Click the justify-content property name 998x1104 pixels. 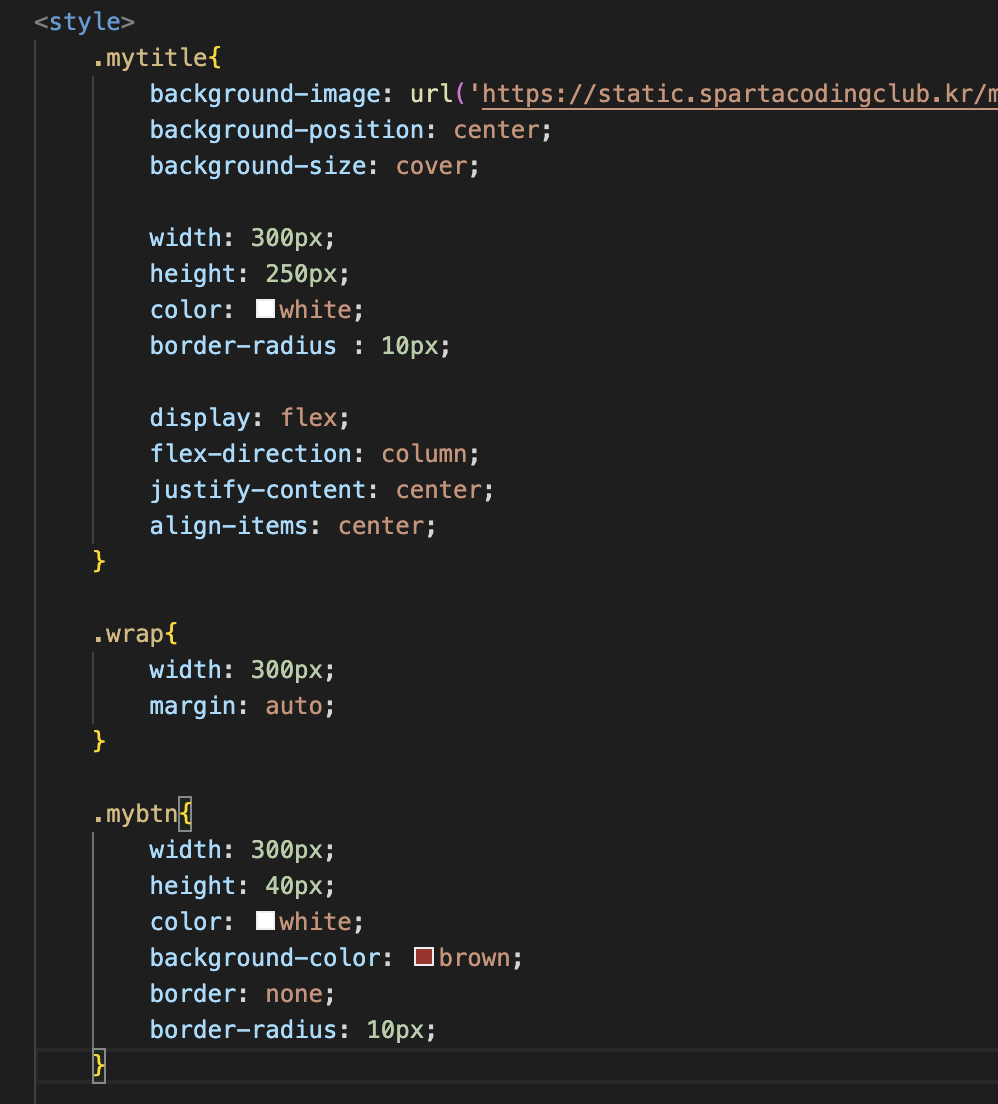pyautogui.click(x=258, y=490)
